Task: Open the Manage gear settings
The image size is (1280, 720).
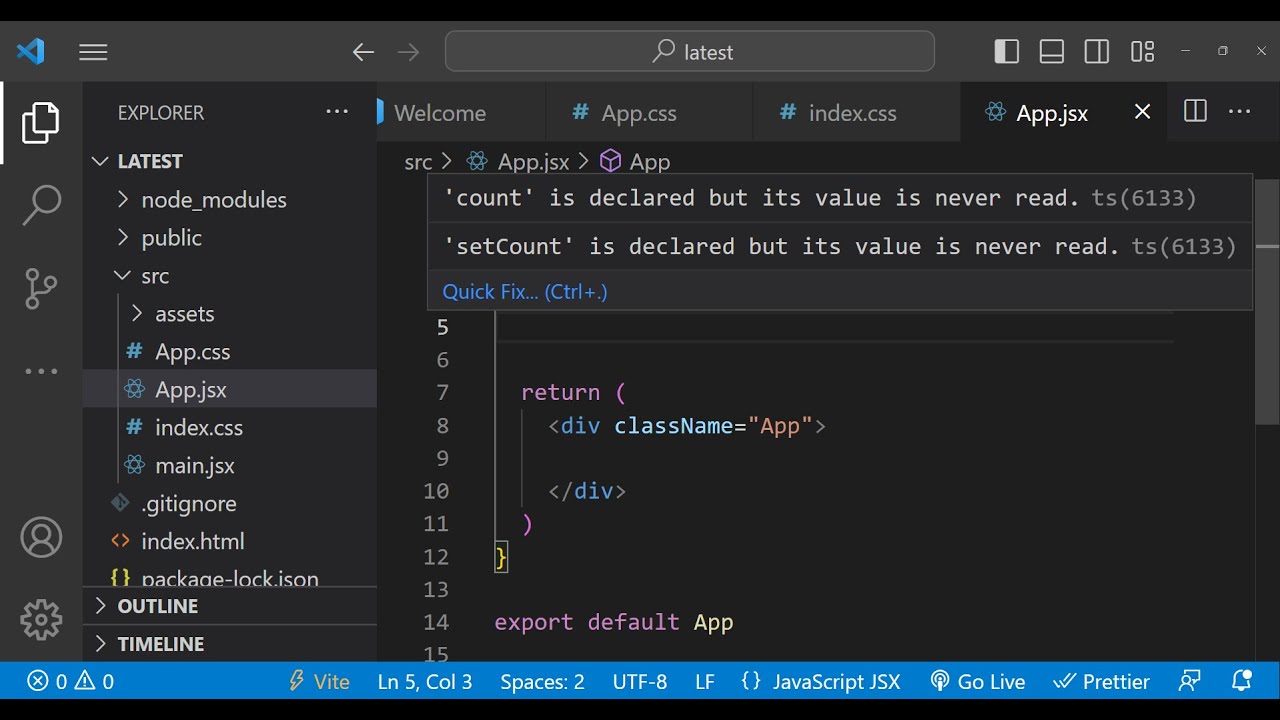Action: (41, 620)
